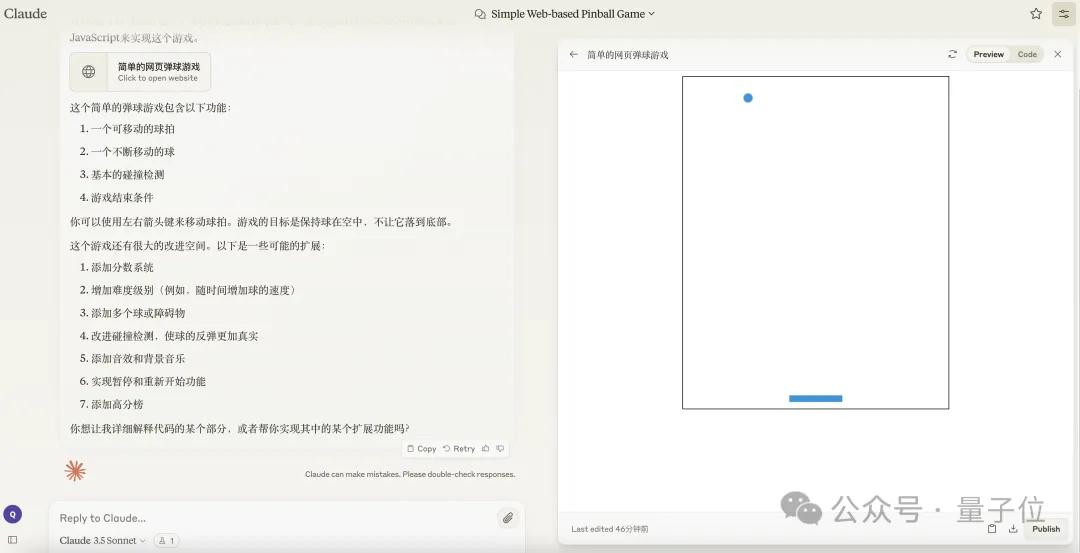
Task: Copy artifact contents with clipboard icon
Action: (x=992, y=529)
